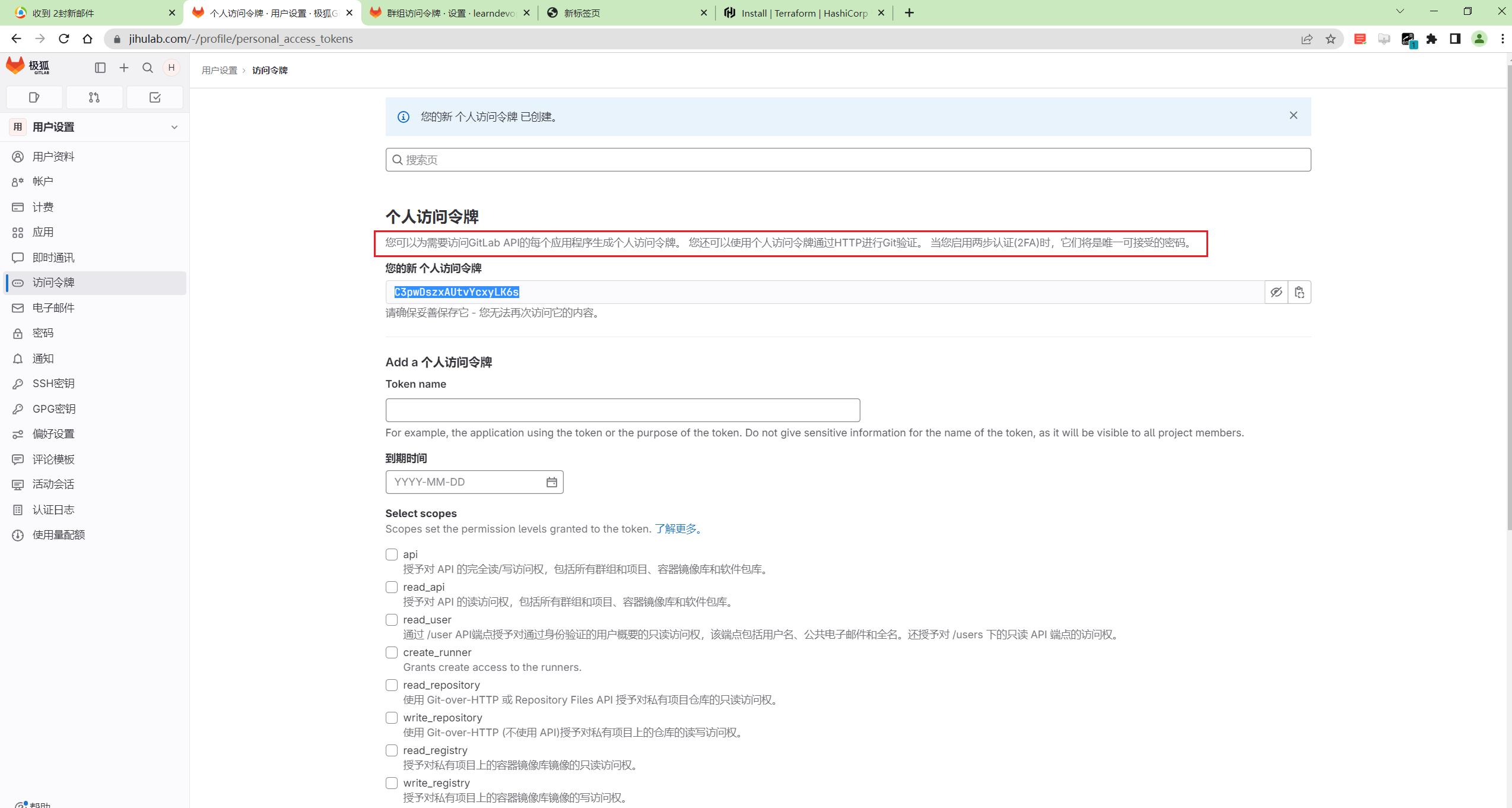Image resolution: width=1512 pixels, height=808 pixels.
Task: Open 评论模板 in the sidebar
Action: 95,460
